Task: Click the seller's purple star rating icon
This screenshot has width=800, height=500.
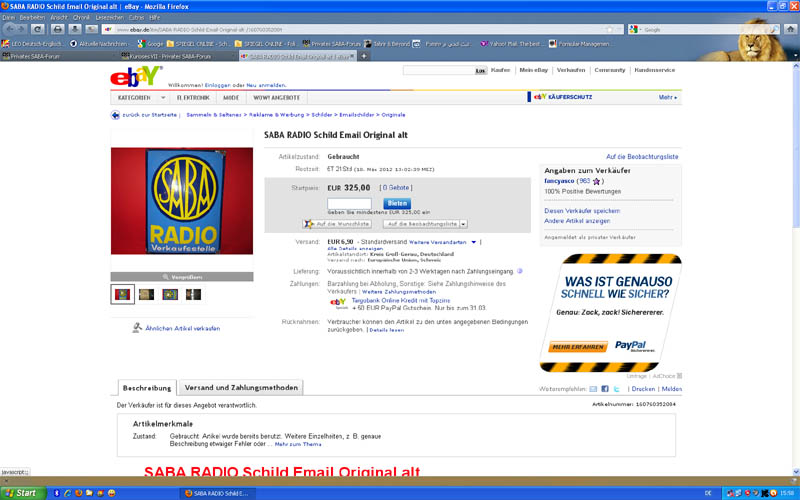Action: point(596,181)
